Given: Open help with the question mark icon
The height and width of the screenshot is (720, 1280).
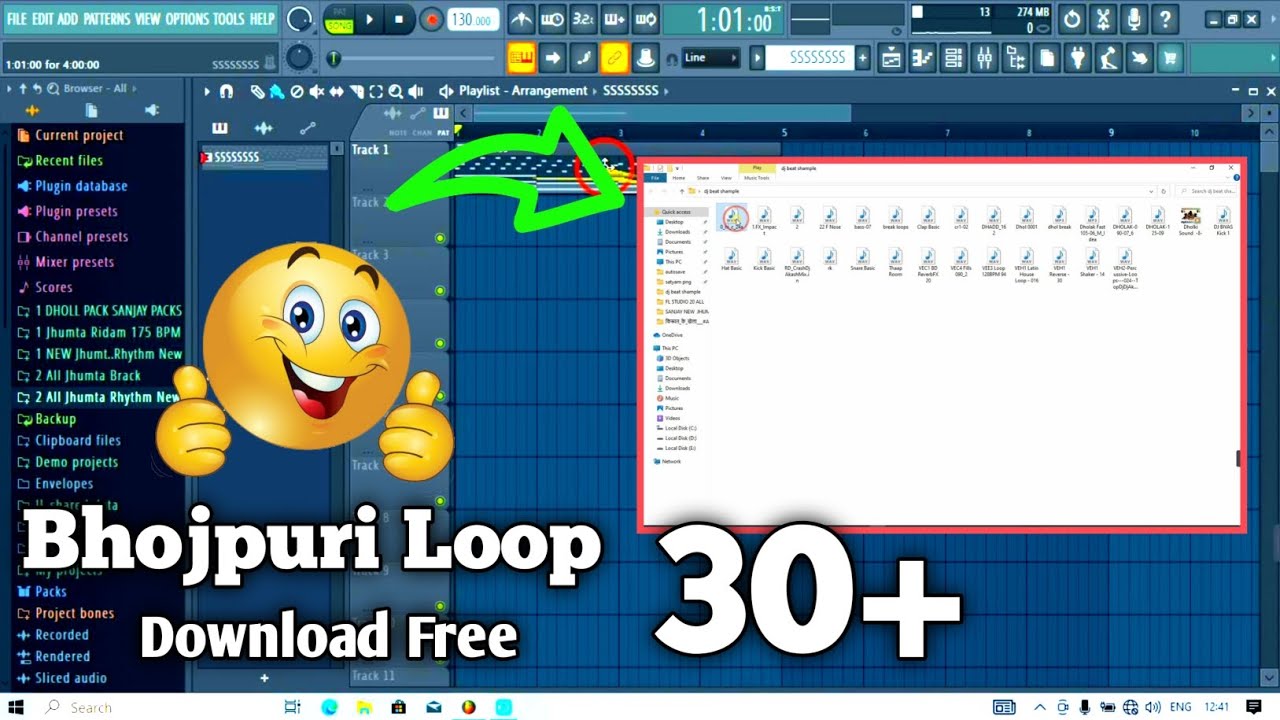Looking at the screenshot, I should tap(1163, 19).
